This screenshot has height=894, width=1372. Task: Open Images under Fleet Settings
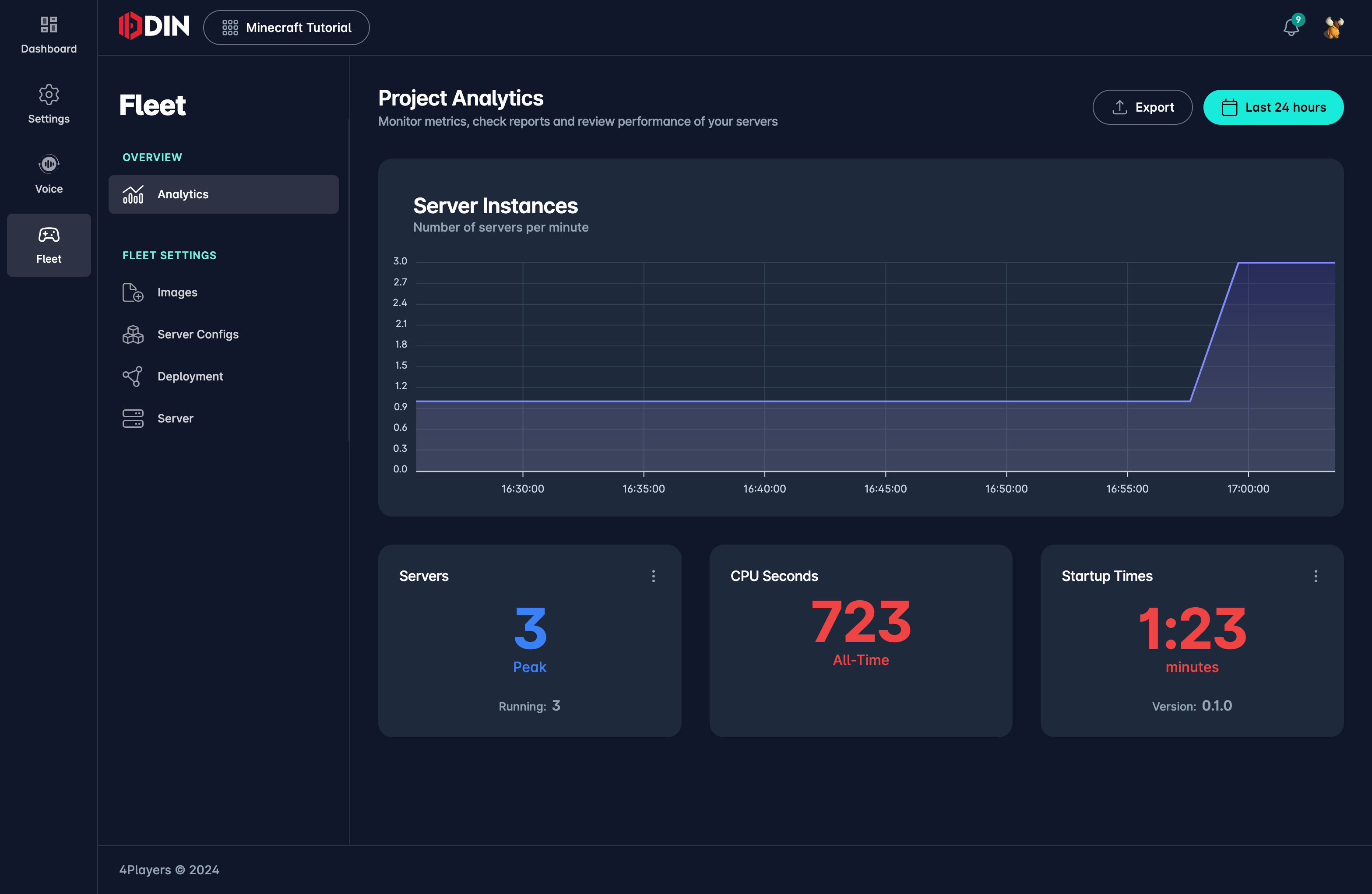click(224, 292)
